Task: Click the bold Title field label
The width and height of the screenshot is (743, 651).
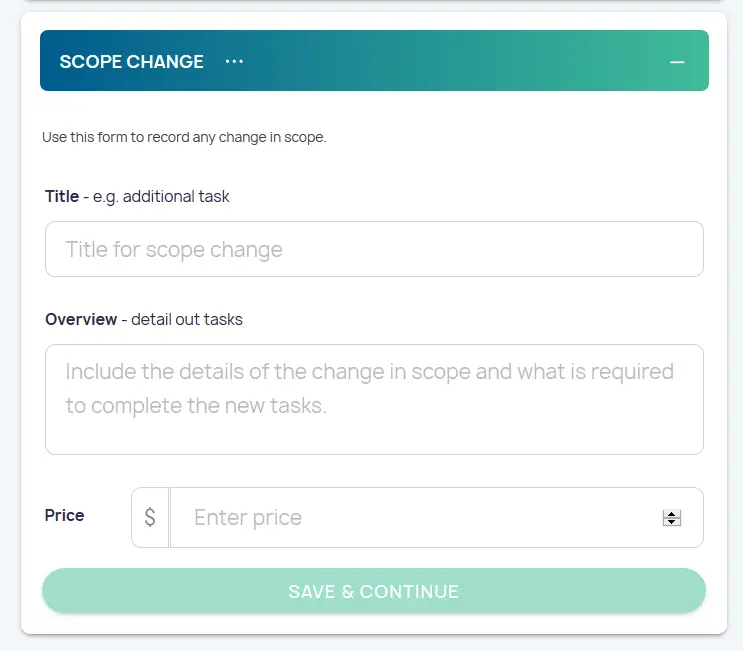Action: [62, 196]
